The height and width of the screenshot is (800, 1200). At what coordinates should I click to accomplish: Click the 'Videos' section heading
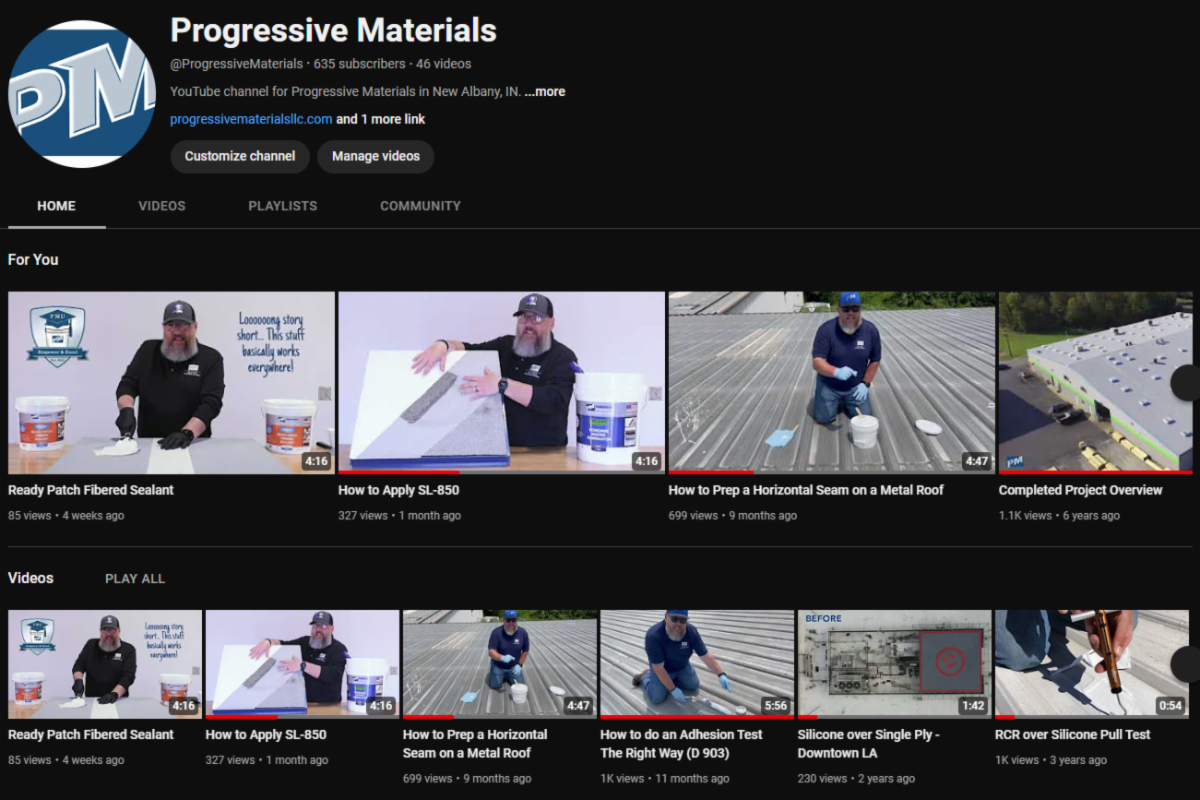point(31,578)
